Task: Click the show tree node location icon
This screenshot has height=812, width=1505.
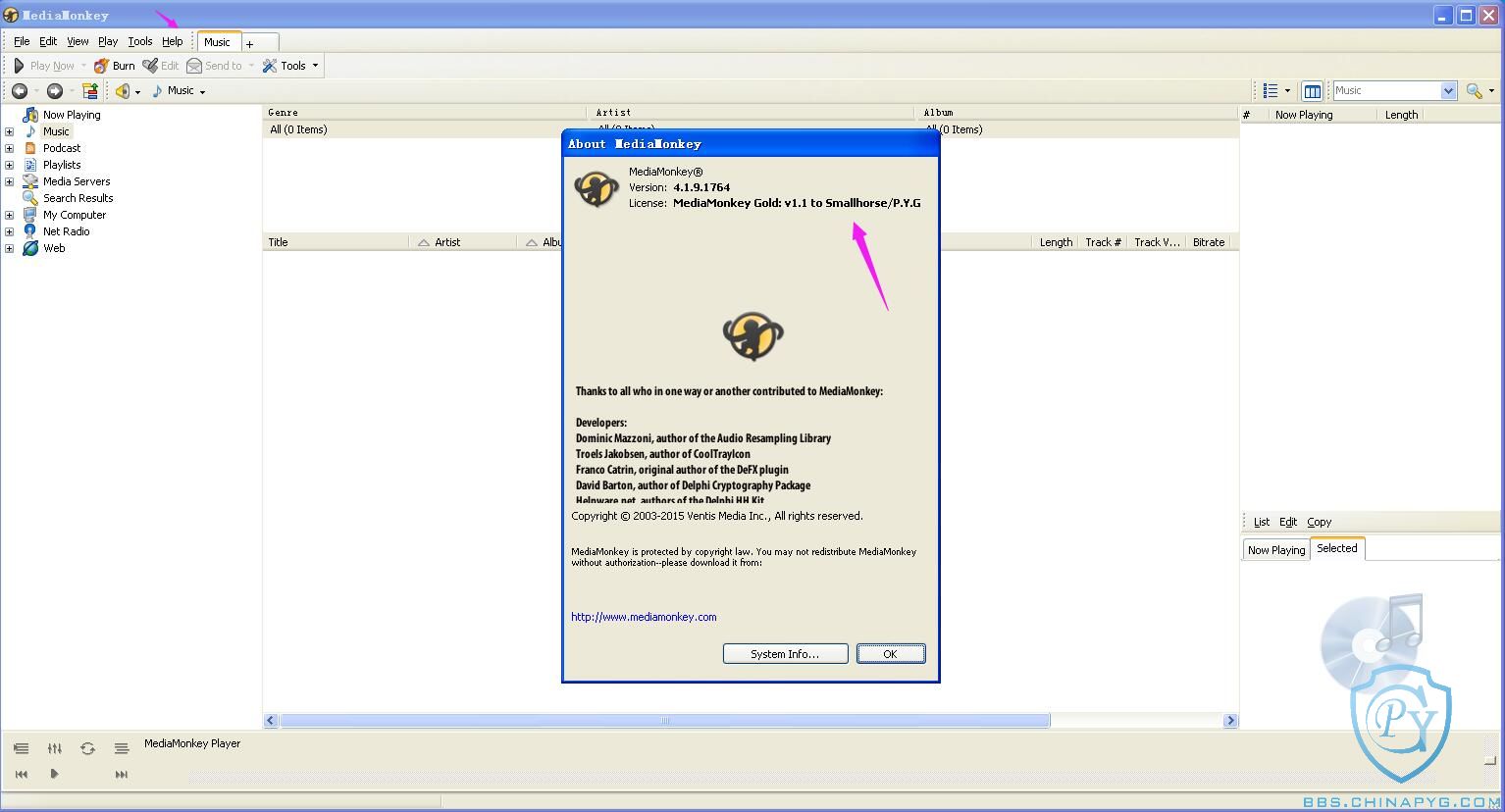Action: point(90,91)
